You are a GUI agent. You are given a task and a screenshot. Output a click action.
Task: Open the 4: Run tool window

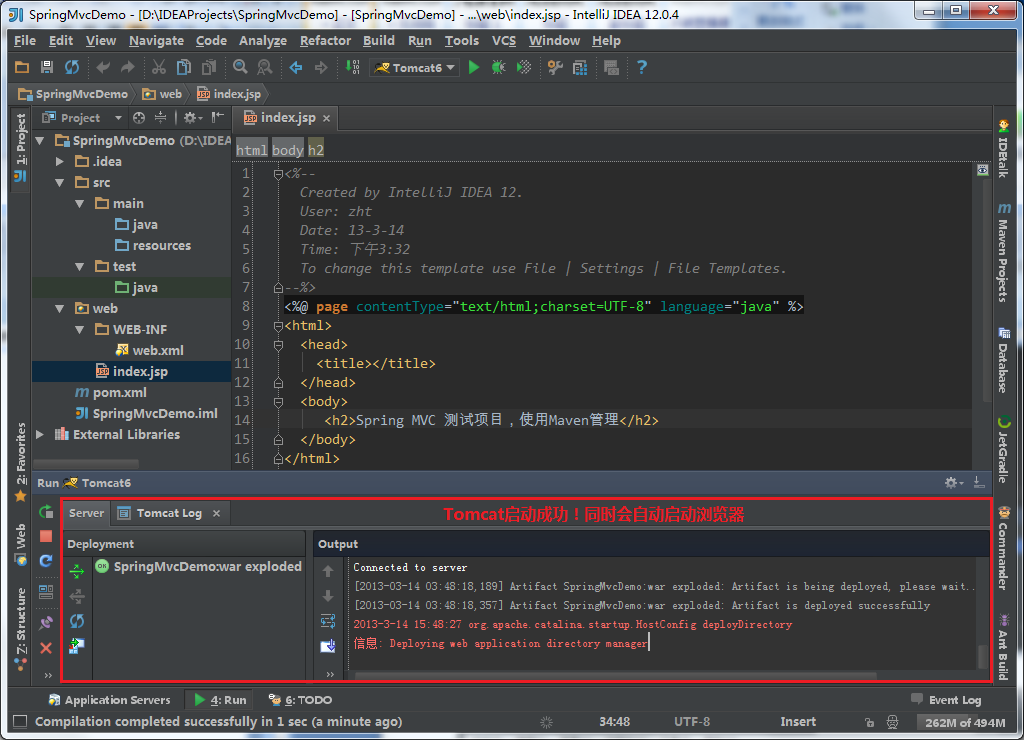221,700
